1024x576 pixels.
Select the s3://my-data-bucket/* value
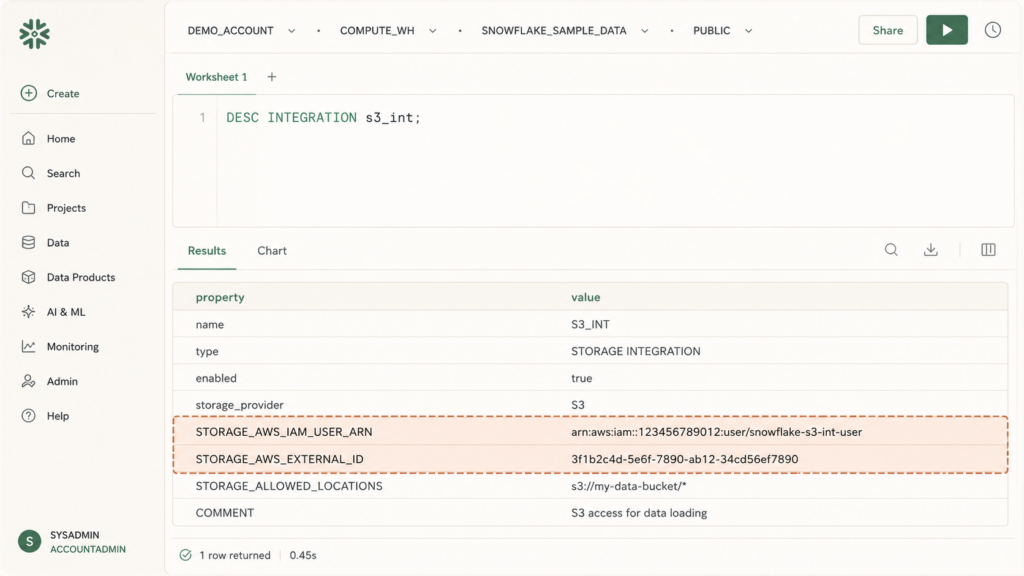click(629, 486)
